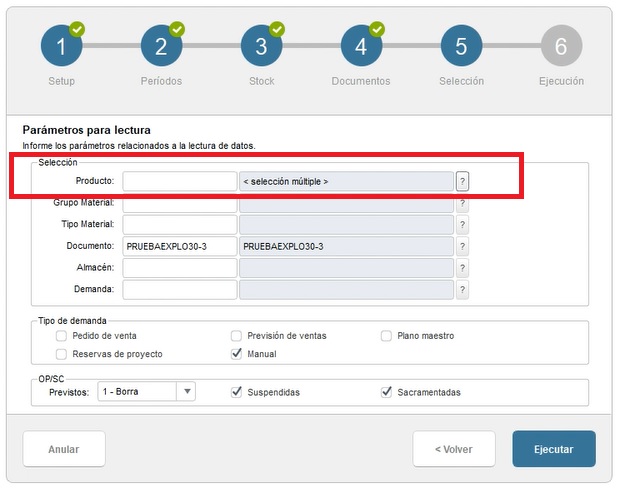The height and width of the screenshot is (489, 620).
Task: Open the Previstos dropdown showing 1 - Borra
Action: [146, 391]
